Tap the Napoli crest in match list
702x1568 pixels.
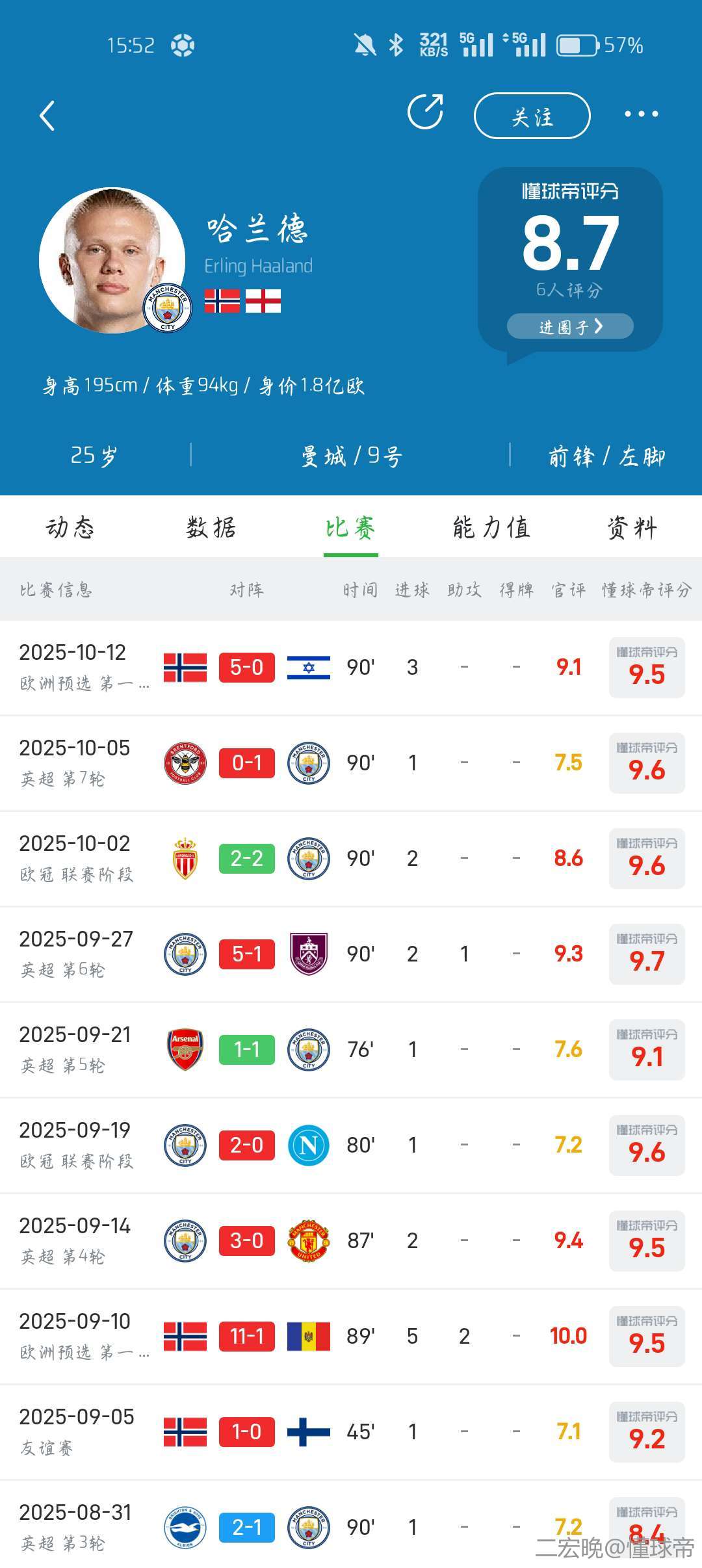coord(309,1145)
